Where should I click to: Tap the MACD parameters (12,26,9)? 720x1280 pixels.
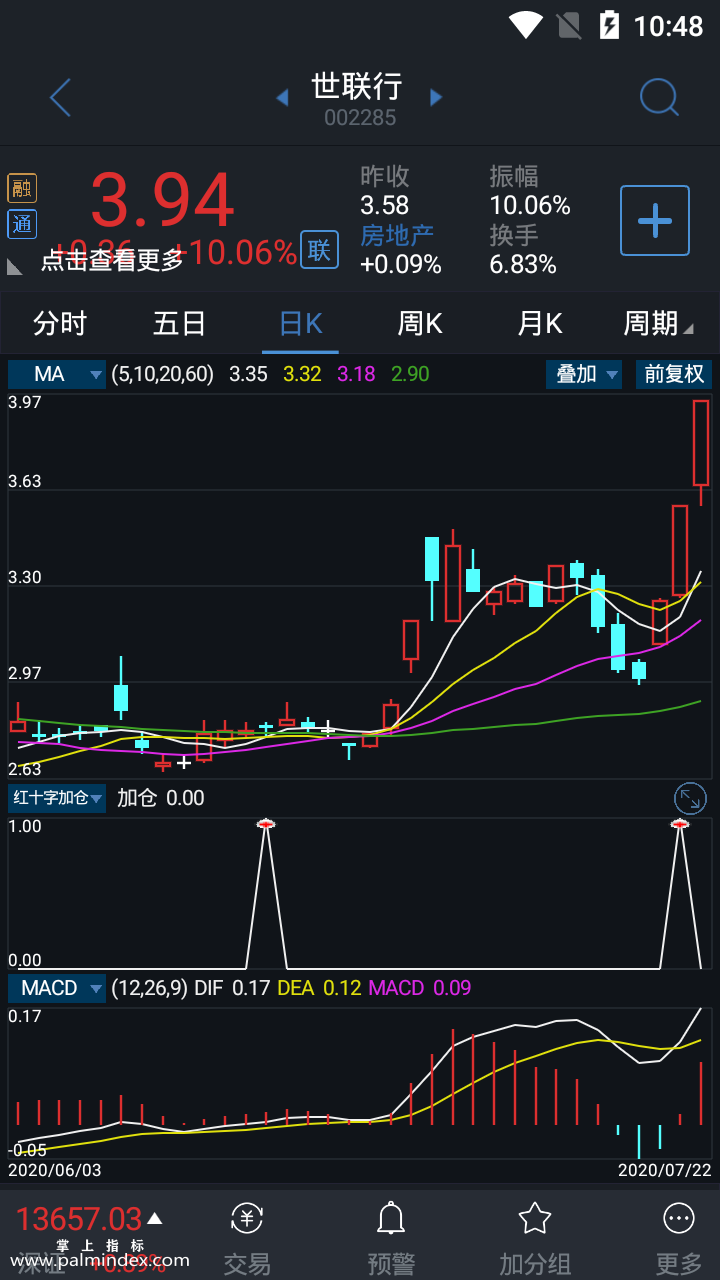pyautogui.click(x=149, y=988)
